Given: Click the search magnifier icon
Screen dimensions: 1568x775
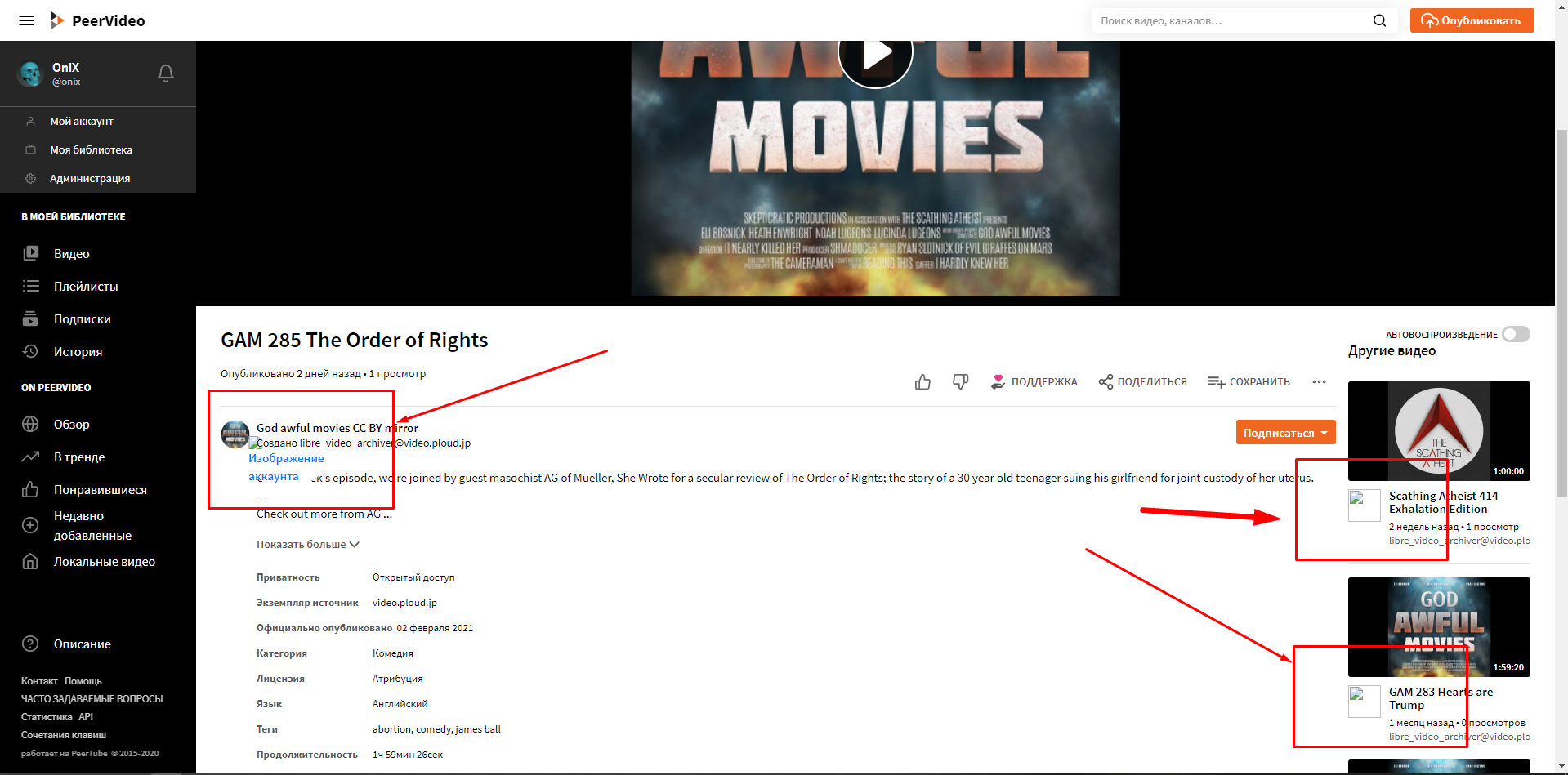Looking at the screenshot, I should click(1379, 20).
